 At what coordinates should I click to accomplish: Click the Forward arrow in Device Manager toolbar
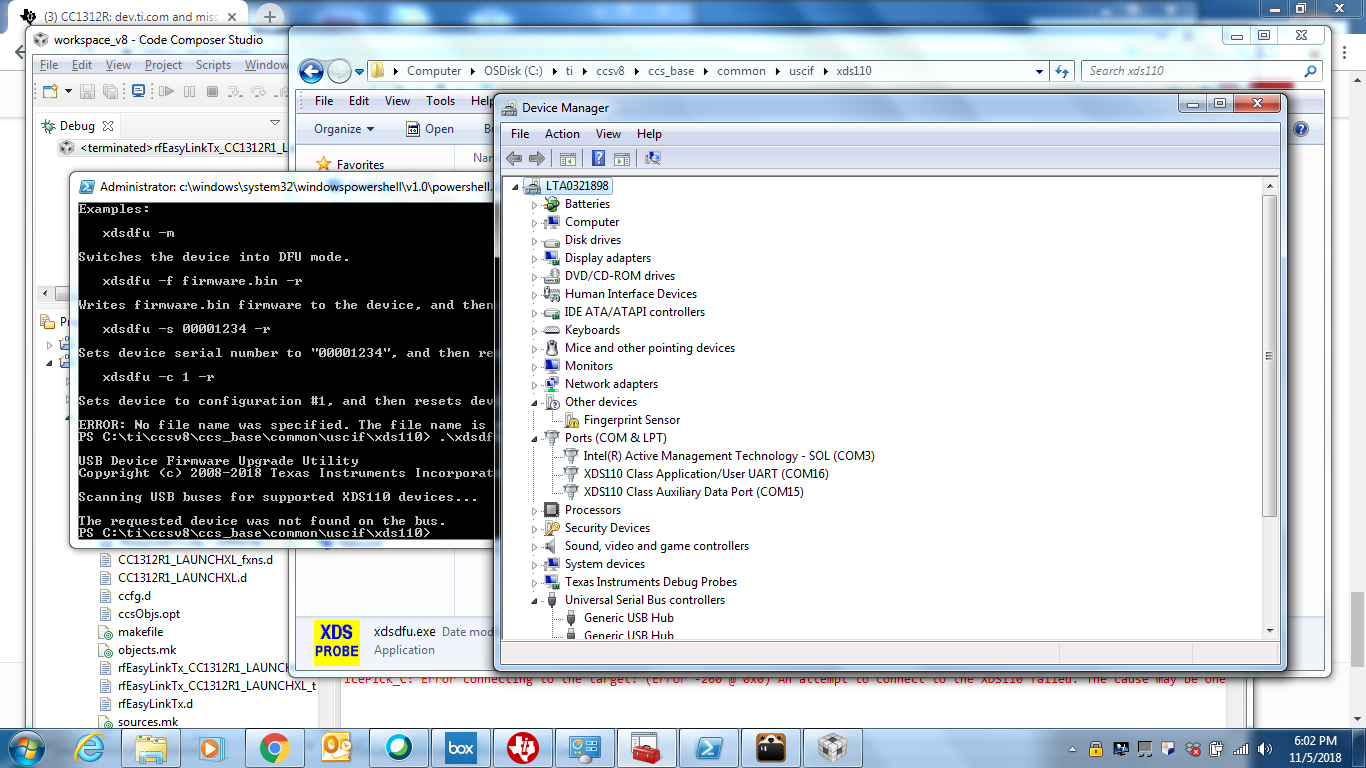coord(537,158)
